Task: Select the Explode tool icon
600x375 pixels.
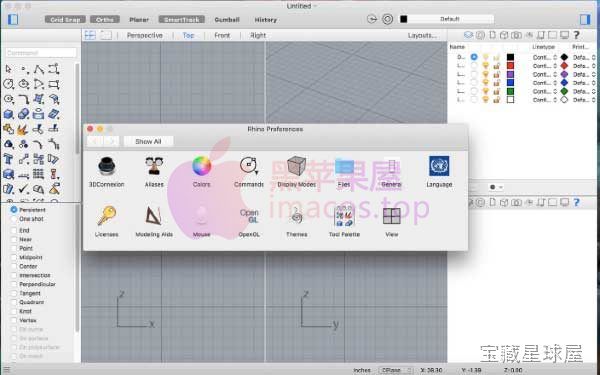Action: pyautogui.click(x=22, y=129)
